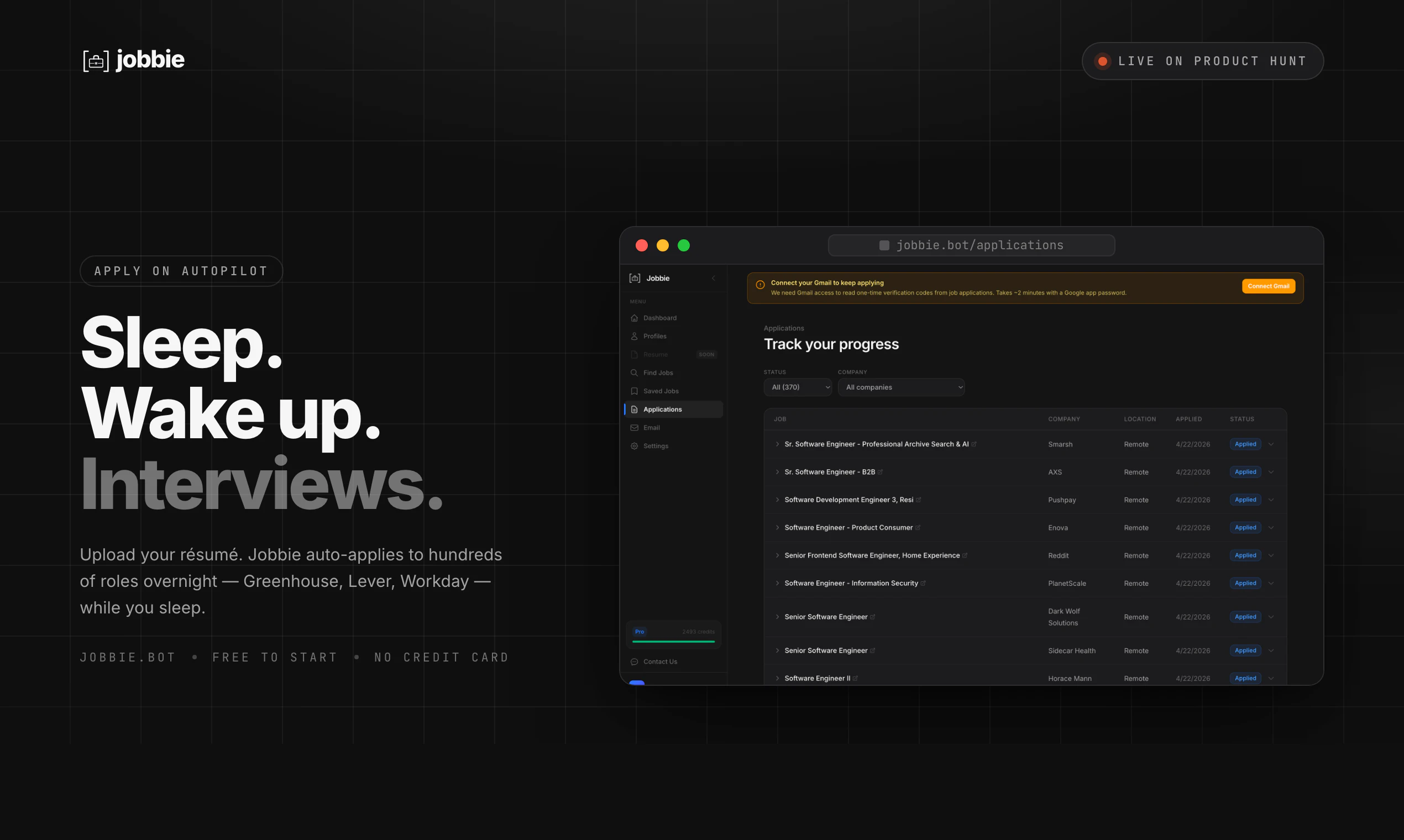The width and height of the screenshot is (1404, 840).
Task: Open Saved Jobs via the bookmark icon
Action: pos(634,391)
